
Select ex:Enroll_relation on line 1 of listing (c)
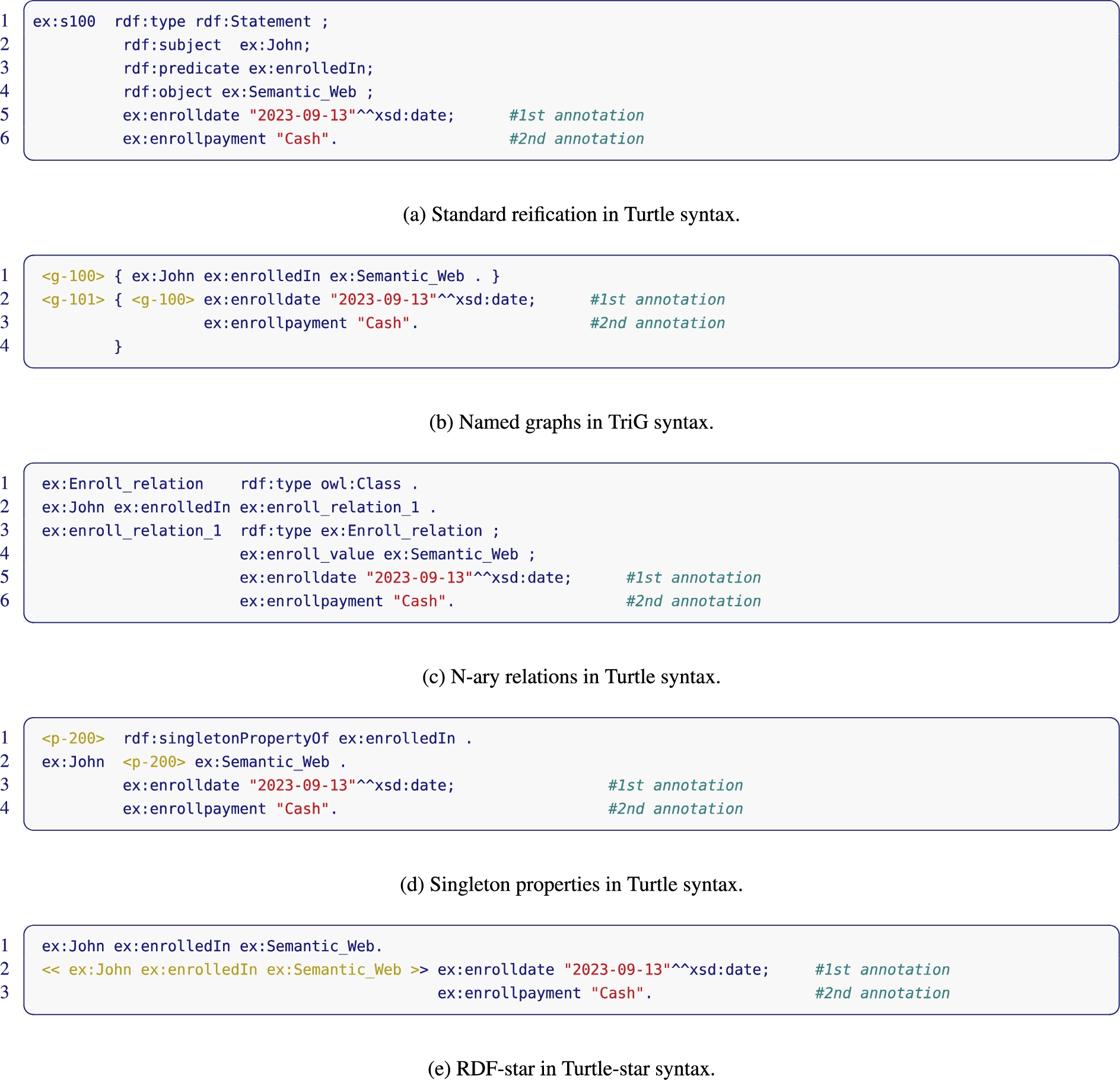tap(123, 484)
